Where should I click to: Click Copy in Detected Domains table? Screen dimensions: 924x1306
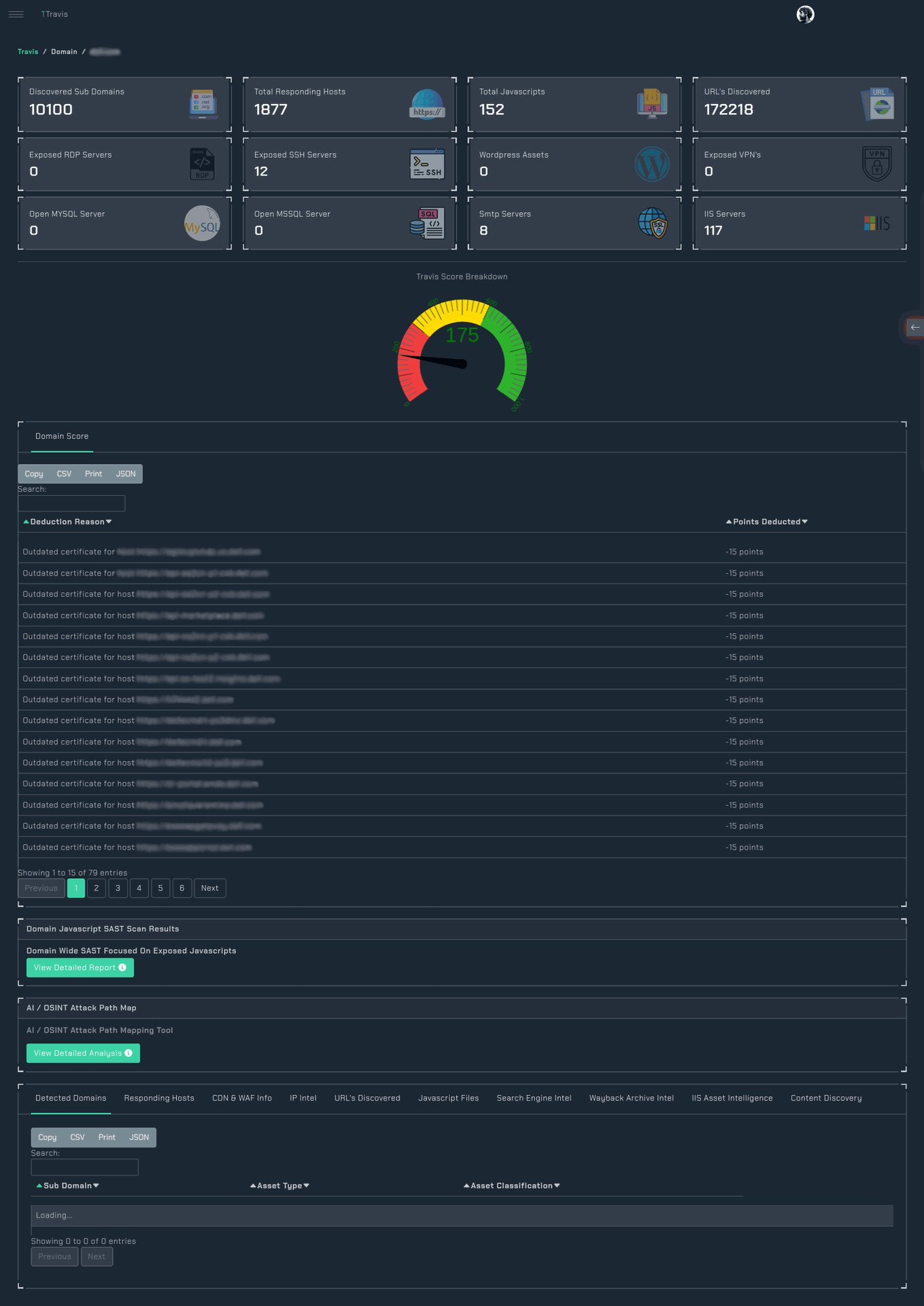(x=48, y=1137)
